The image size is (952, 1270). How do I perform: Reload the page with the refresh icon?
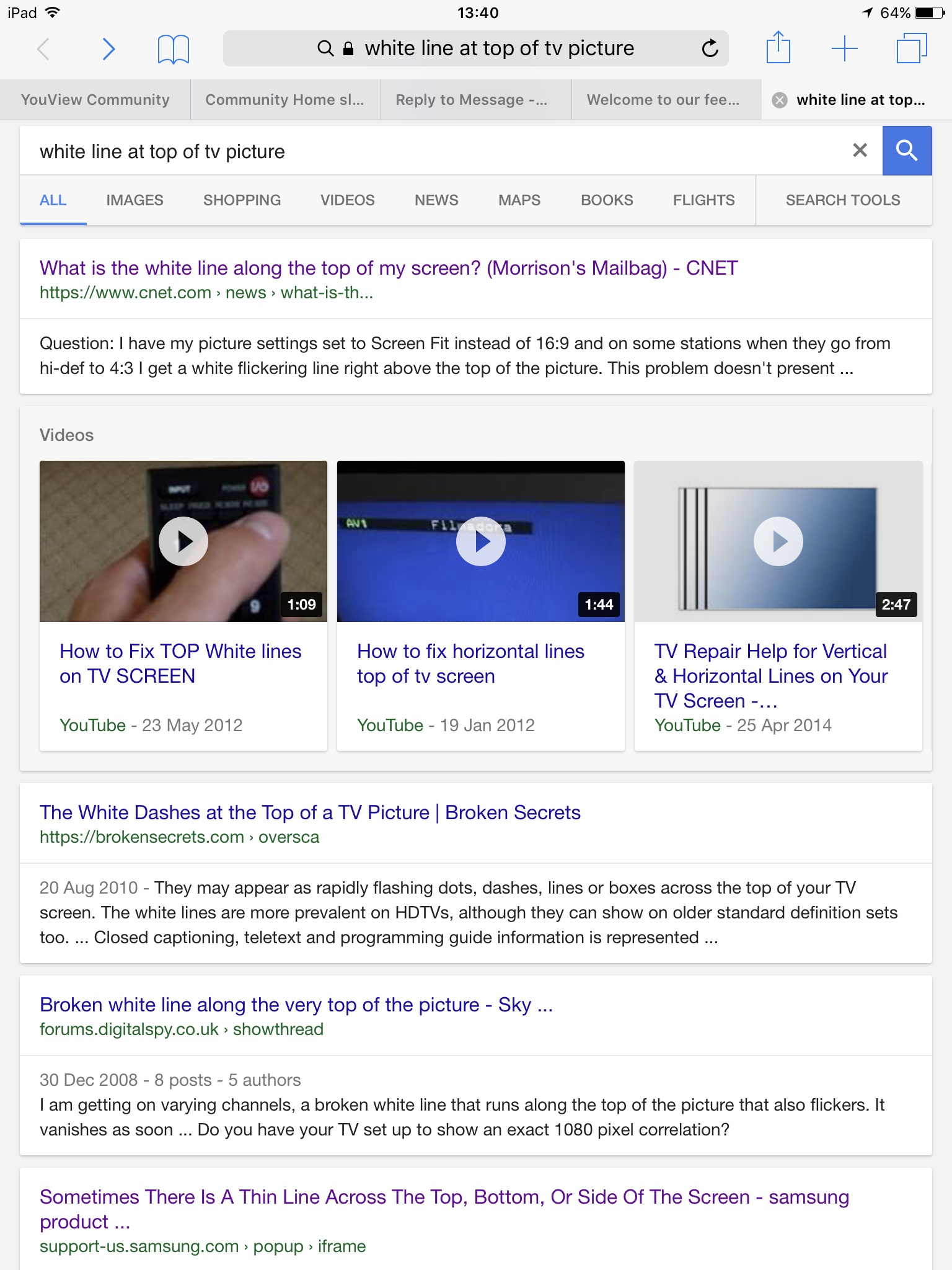click(710, 48)
